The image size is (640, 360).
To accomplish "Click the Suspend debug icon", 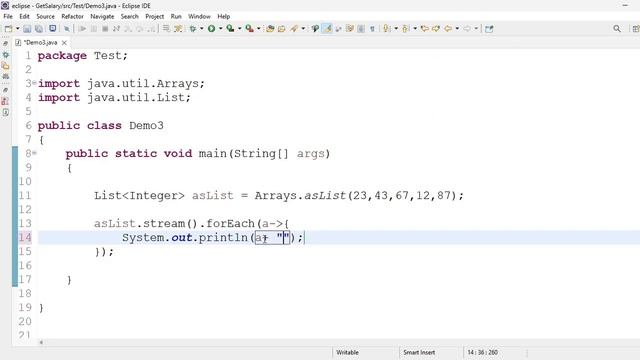I will (94, 29).
